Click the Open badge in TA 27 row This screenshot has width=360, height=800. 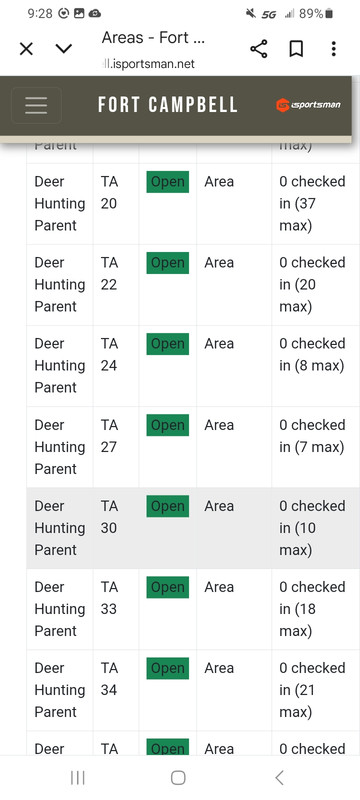(x=168, y=425)
